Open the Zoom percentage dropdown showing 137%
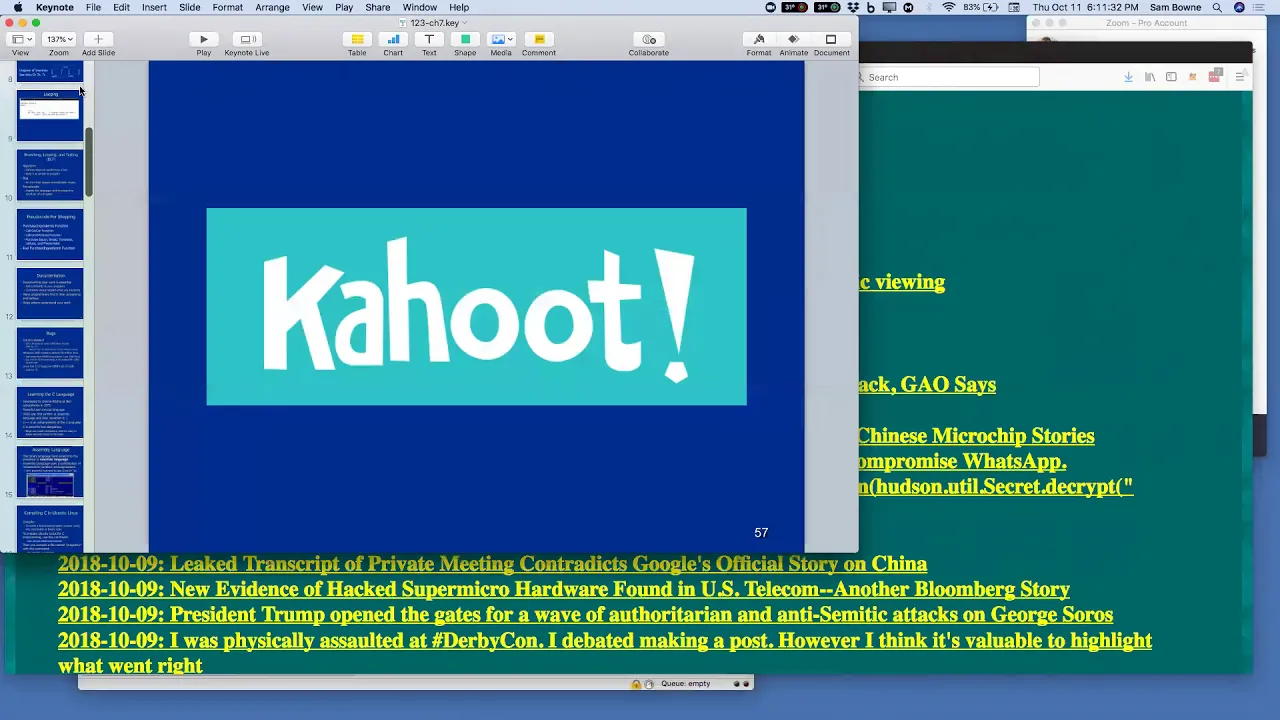This screenshot has height=720, width=1280. [x=59, y=39]
